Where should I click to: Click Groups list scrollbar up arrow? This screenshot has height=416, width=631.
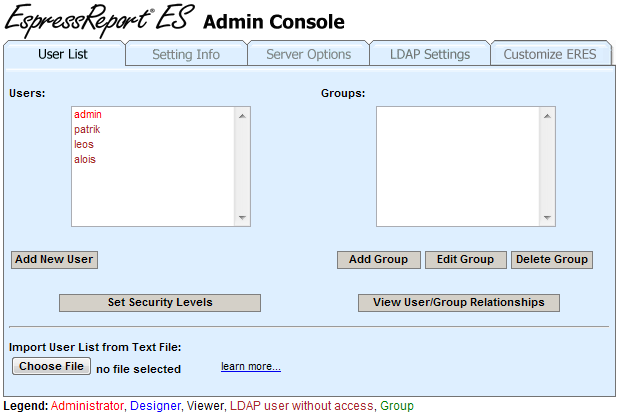point(547,116)
